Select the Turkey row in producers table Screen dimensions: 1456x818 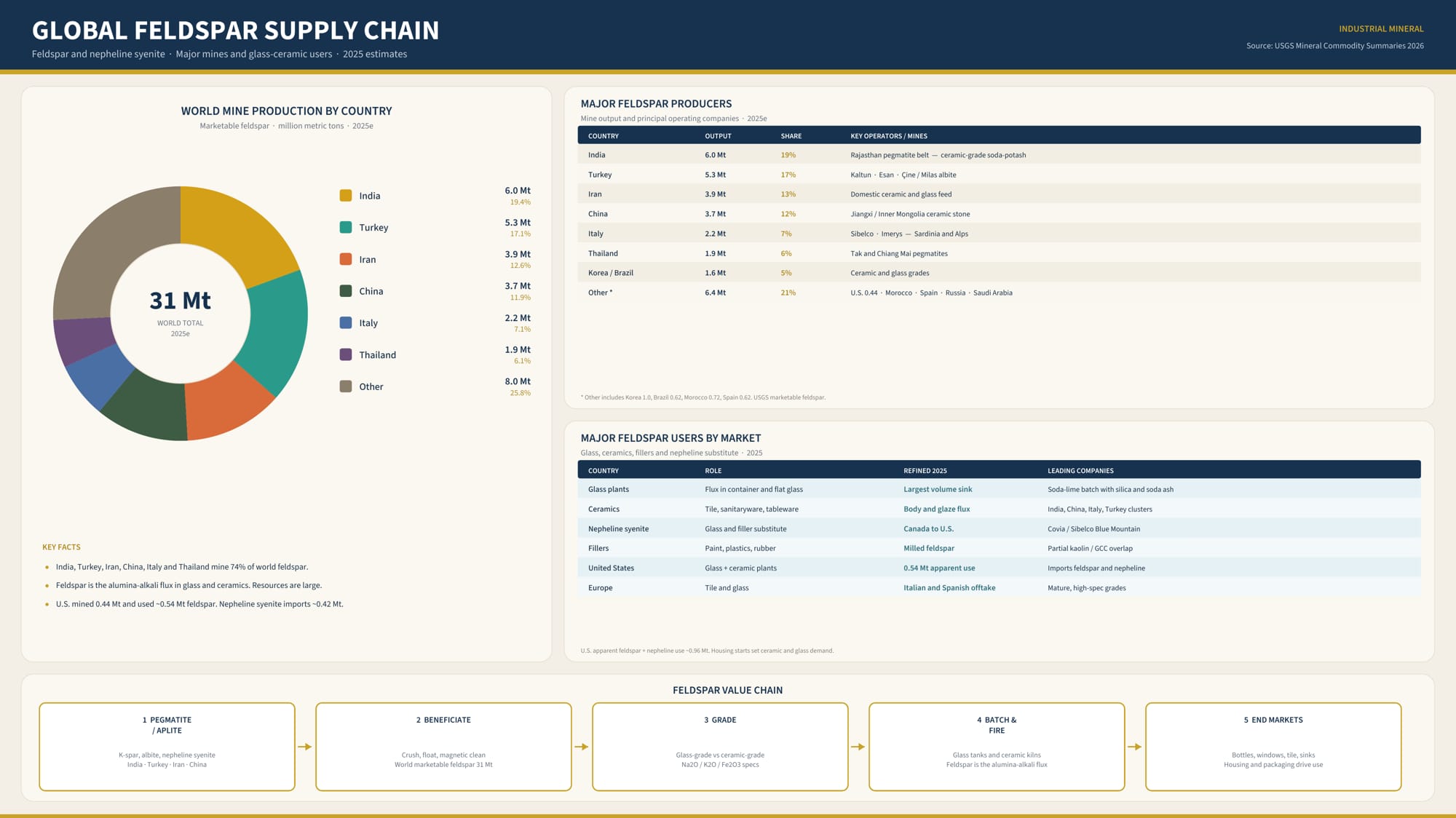point(999,175)
